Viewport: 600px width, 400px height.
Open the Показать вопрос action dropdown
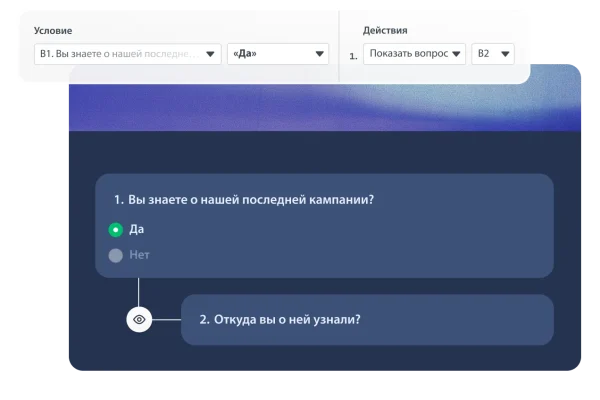(x=414, y=54)
